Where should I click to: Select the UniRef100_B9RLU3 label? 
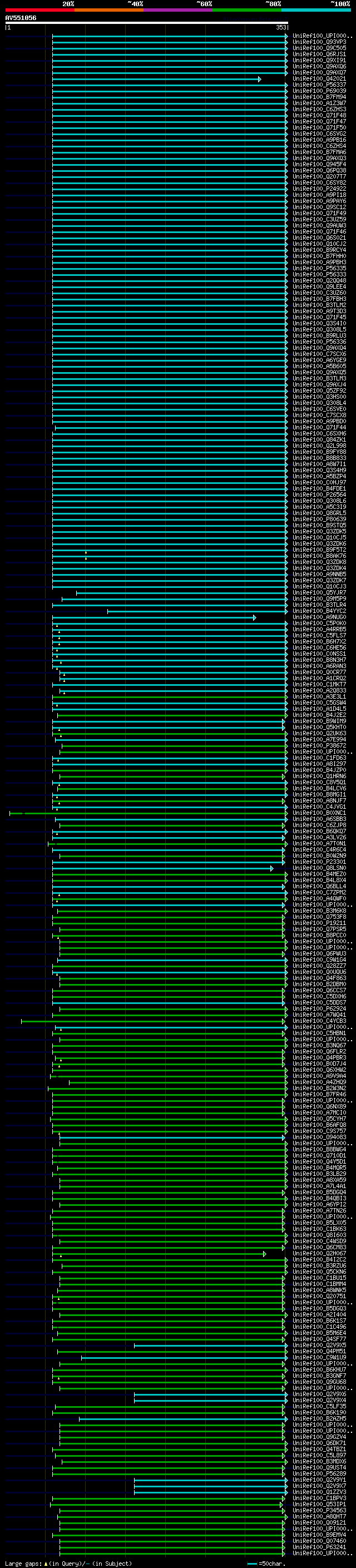click(319, 335)
